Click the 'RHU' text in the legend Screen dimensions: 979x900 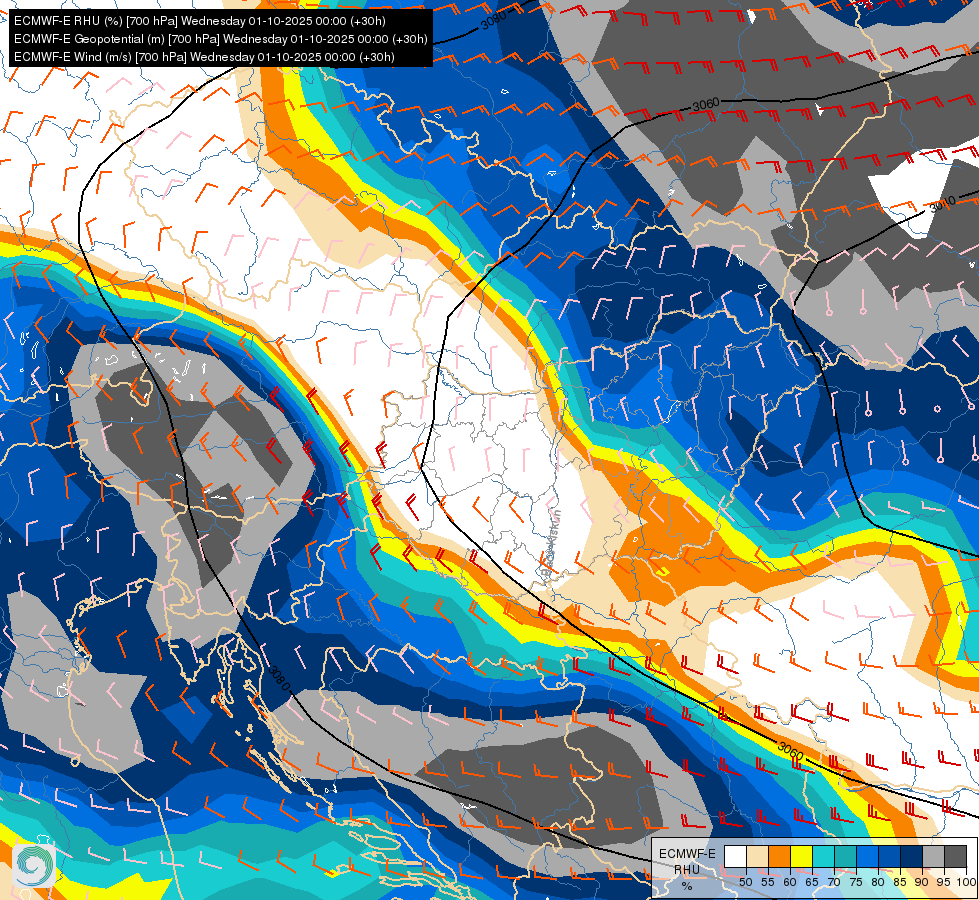click(687, 869)
